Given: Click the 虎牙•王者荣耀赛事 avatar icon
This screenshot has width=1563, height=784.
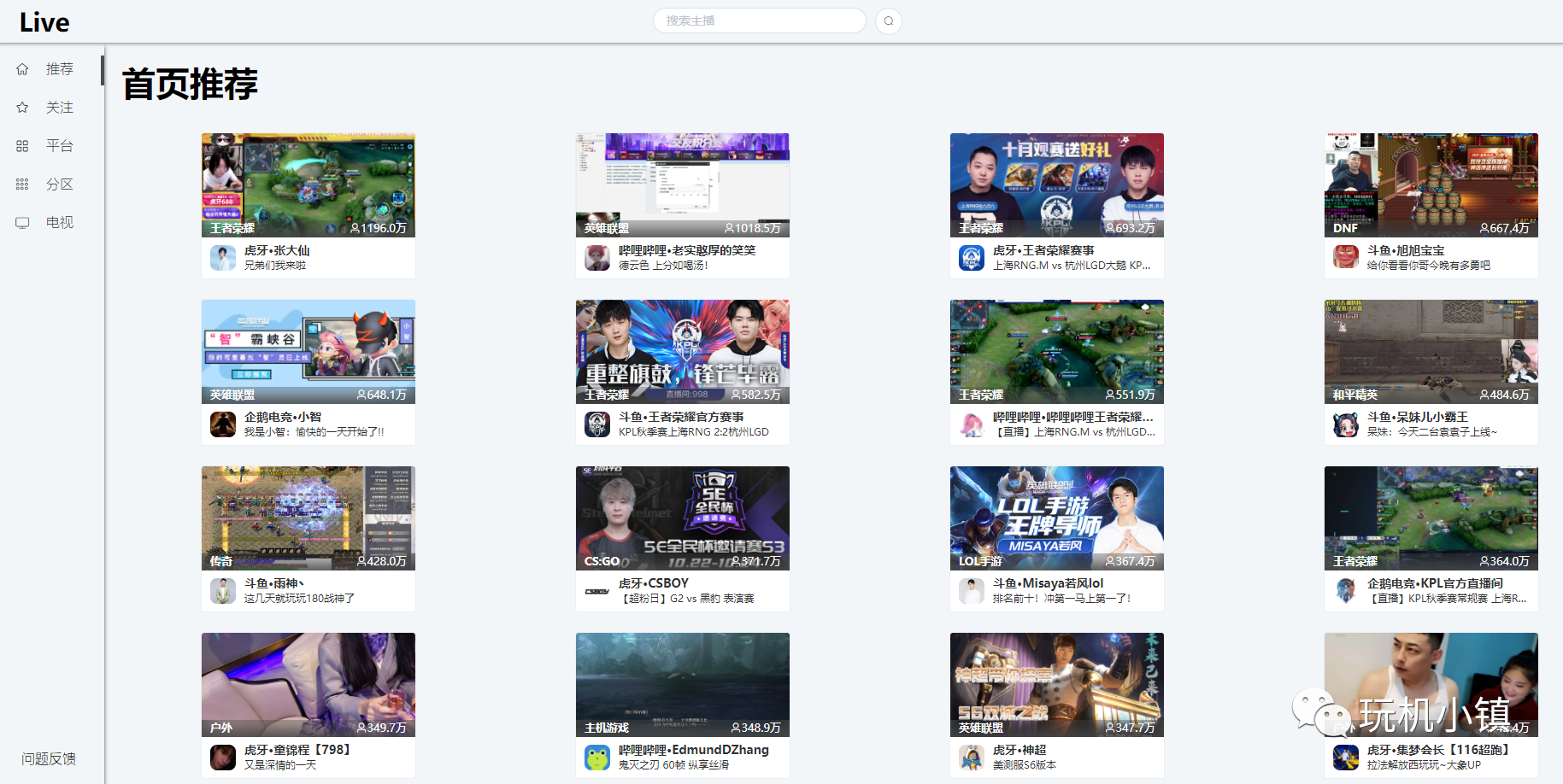Looking at the screenshot, I should coord(972,258).
